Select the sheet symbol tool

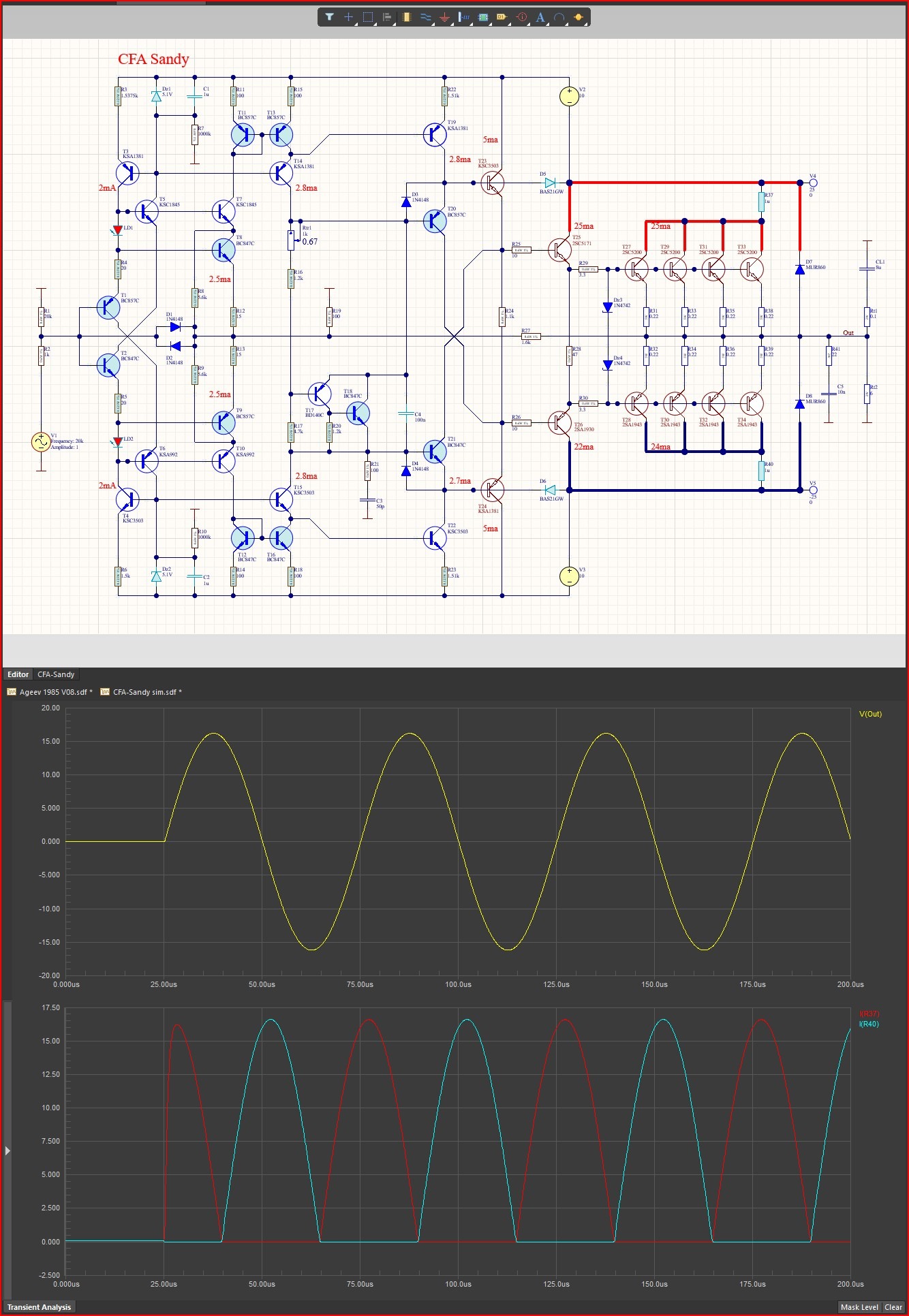click(483, 17)
